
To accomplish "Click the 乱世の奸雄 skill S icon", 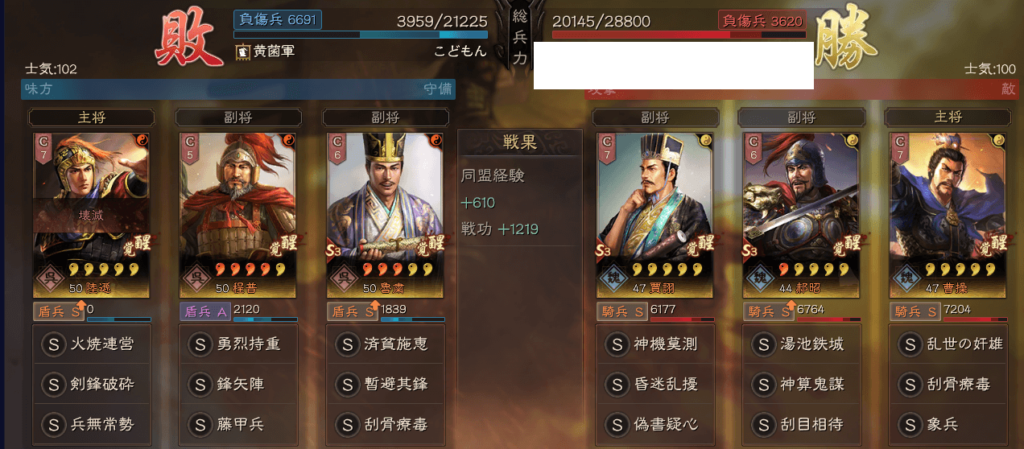I will pos(909,344).
